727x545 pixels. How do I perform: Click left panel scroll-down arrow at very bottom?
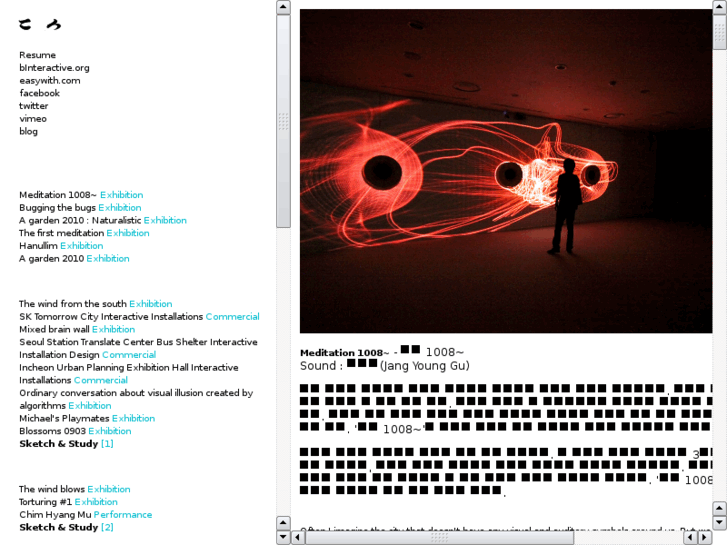coord(283,538)
